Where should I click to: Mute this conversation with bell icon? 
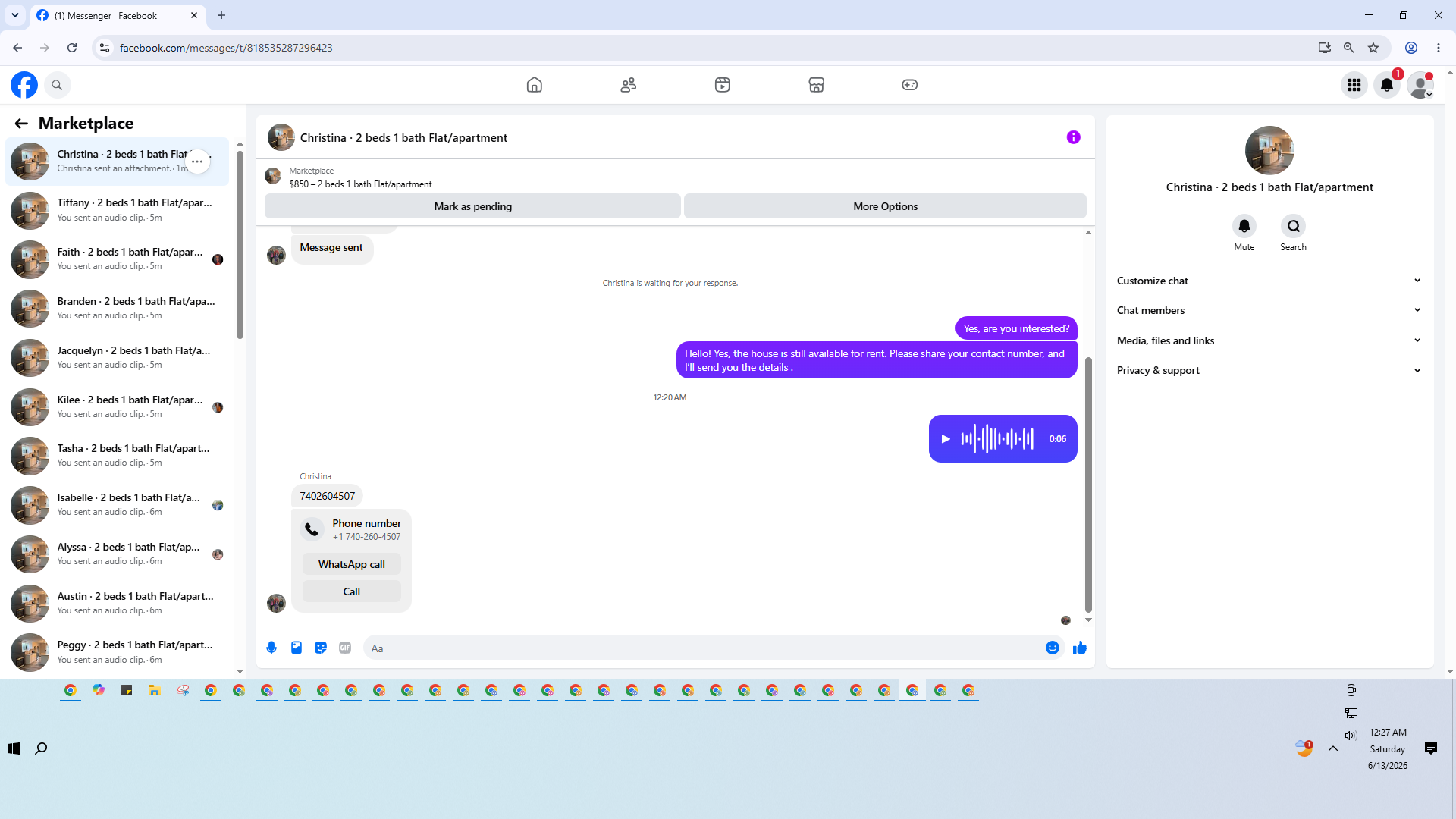[x=1244, y=226]
